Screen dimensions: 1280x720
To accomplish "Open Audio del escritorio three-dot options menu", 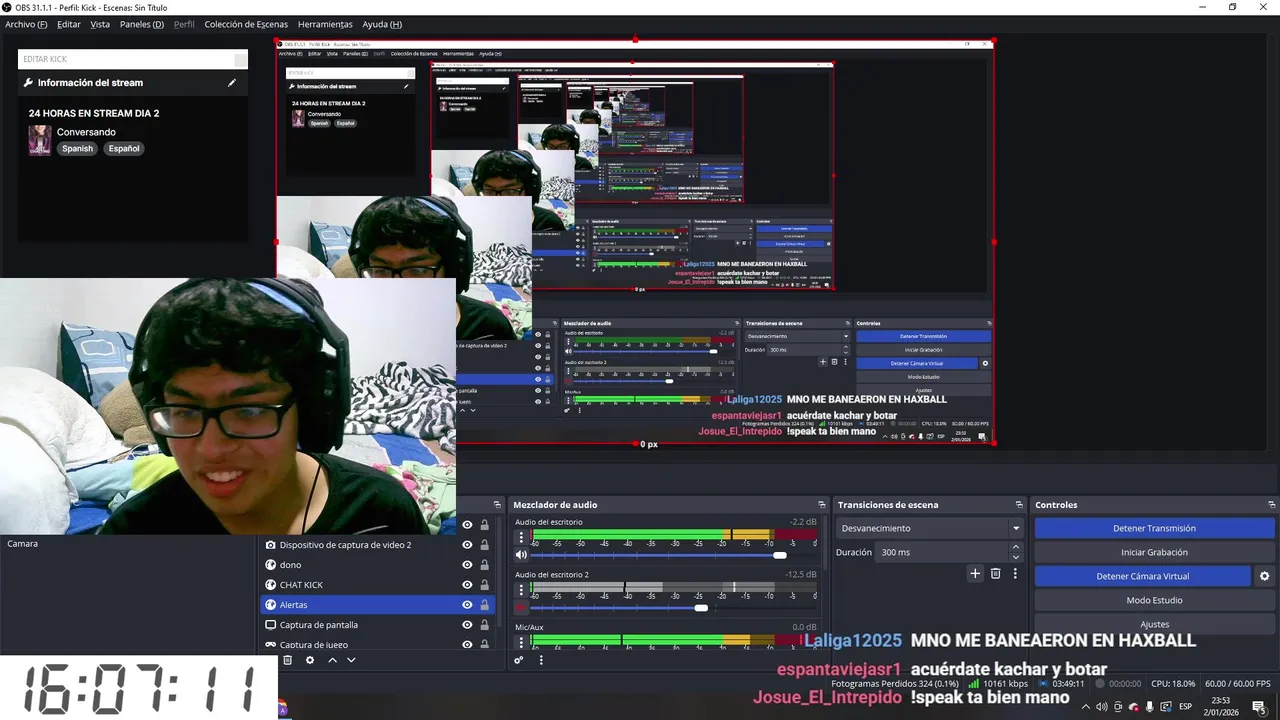I will click(x=521, y=538).
